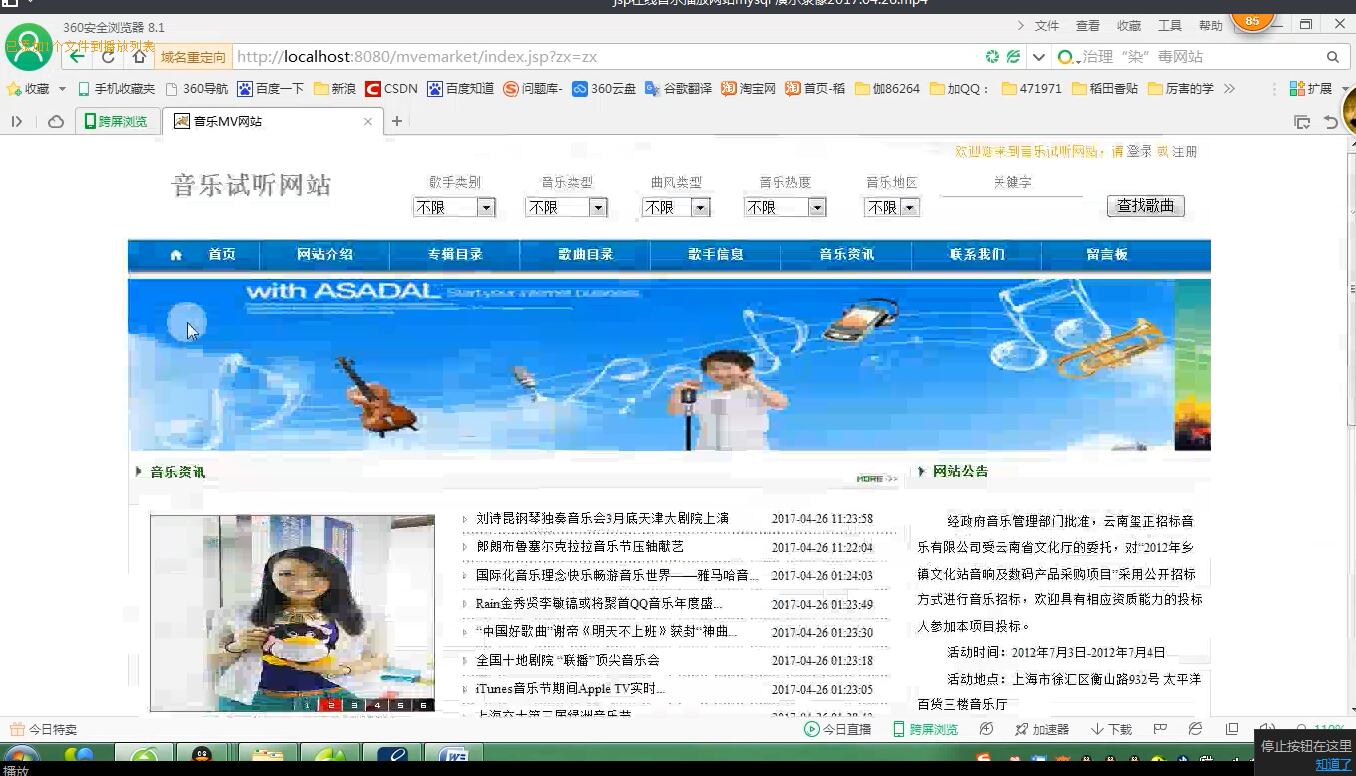The width and height of the screenshot is (1356, 776).
Task: Click the 360 browser user avatar icon
Action: click(28, 46)
